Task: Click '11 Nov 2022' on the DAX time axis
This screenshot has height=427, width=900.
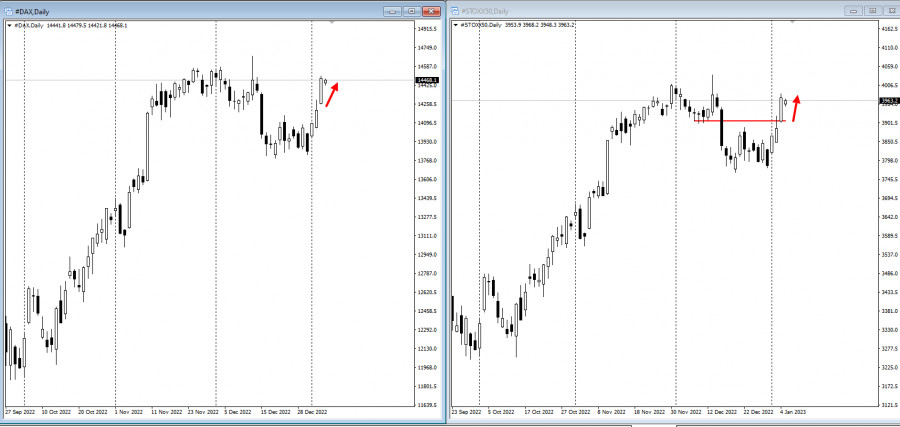Action: tap(165, 412)
